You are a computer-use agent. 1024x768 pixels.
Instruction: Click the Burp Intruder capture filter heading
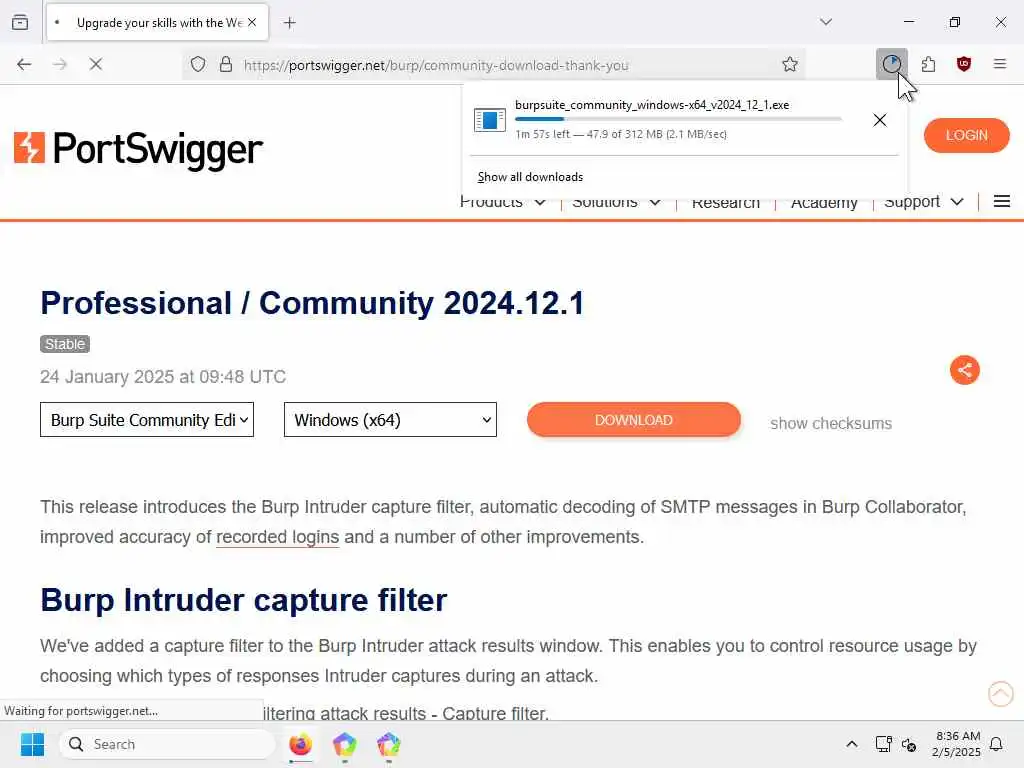244,600
